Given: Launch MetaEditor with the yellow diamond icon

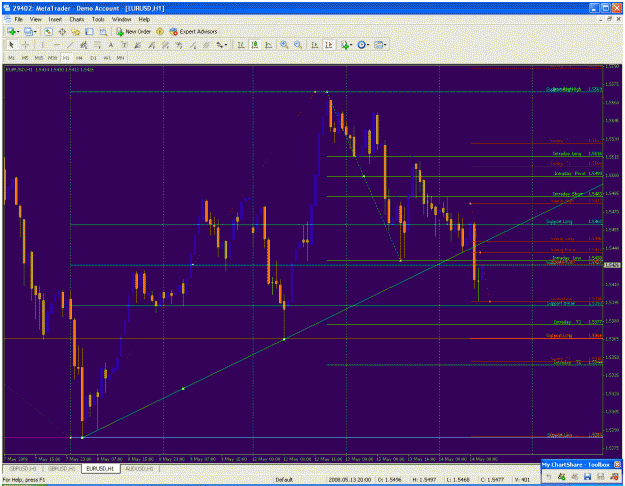Looking at the screenshot, I should pos(160,31).
